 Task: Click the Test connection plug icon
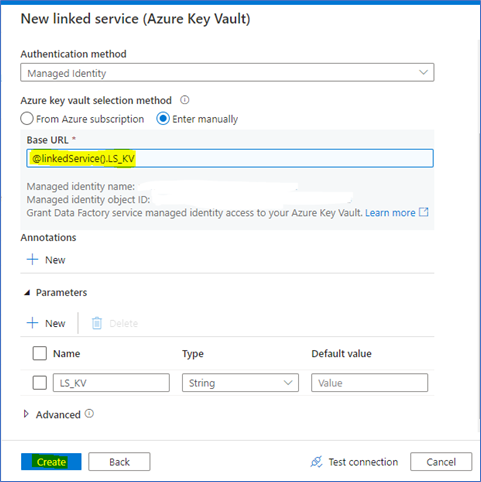(x=316, y=462)
